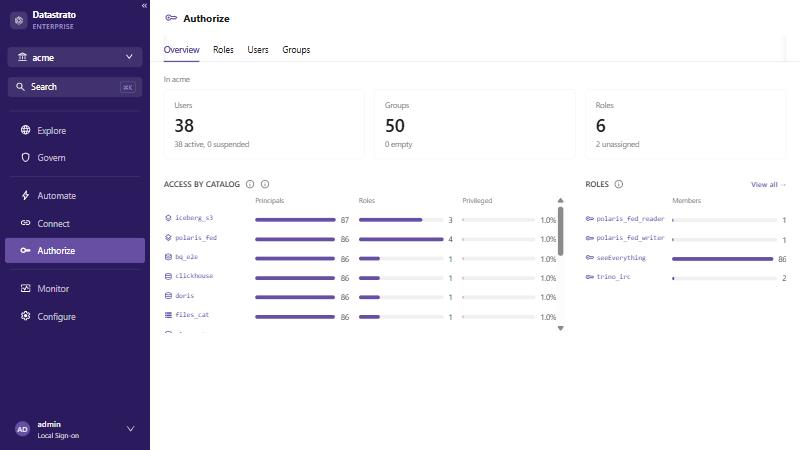The image size is (800, 450).
Task: Open the files_cat catalog link
Action: (192, 315)
